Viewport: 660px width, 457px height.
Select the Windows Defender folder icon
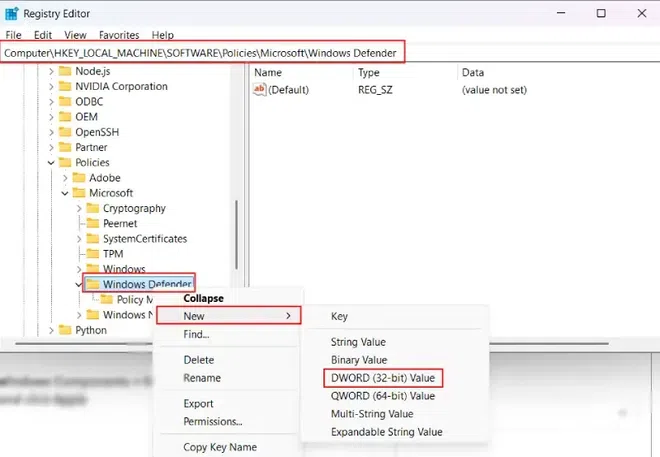[93, 284]
